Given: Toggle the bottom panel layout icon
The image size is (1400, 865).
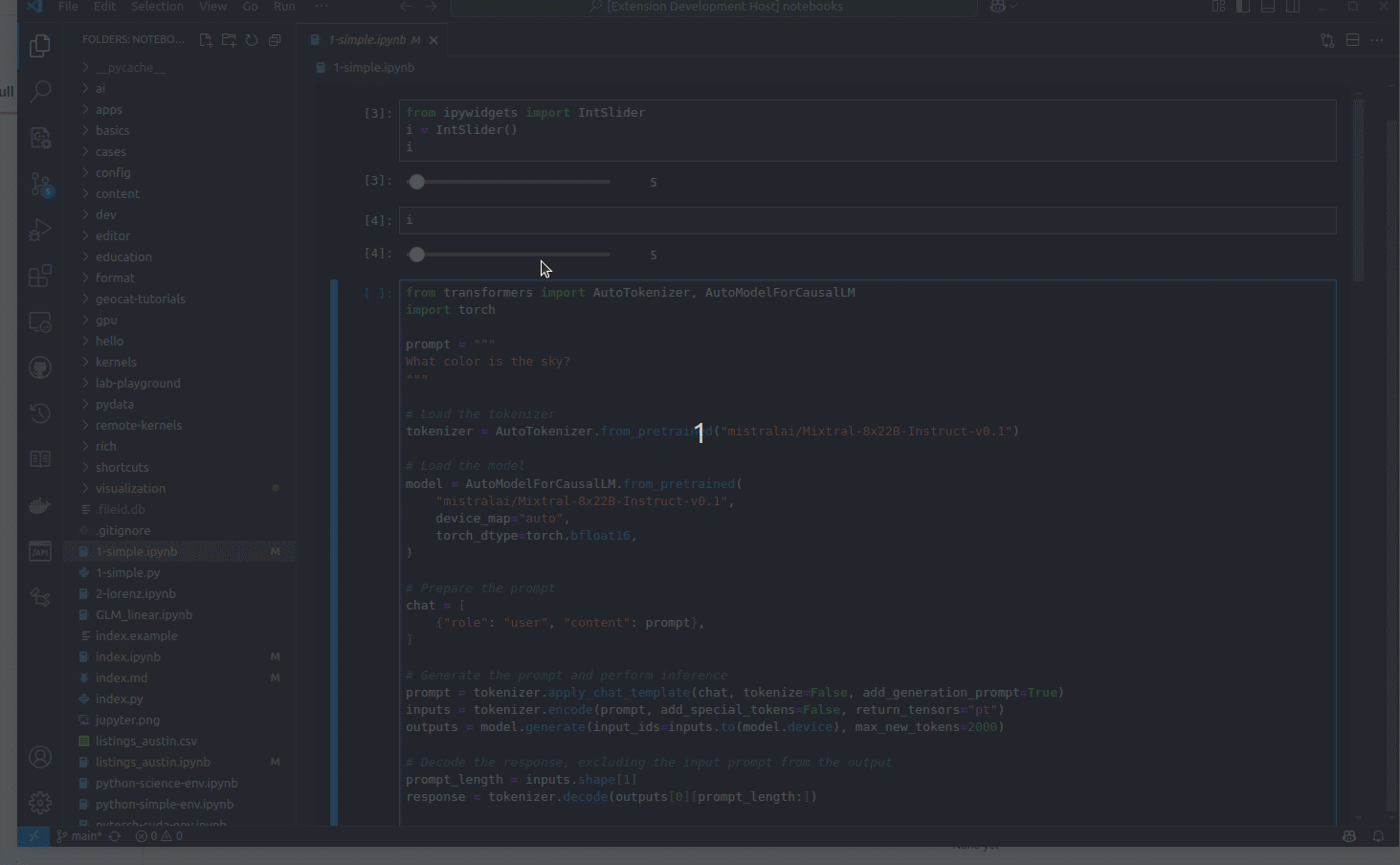Looking at the screenshot, I should (1268, 7).
